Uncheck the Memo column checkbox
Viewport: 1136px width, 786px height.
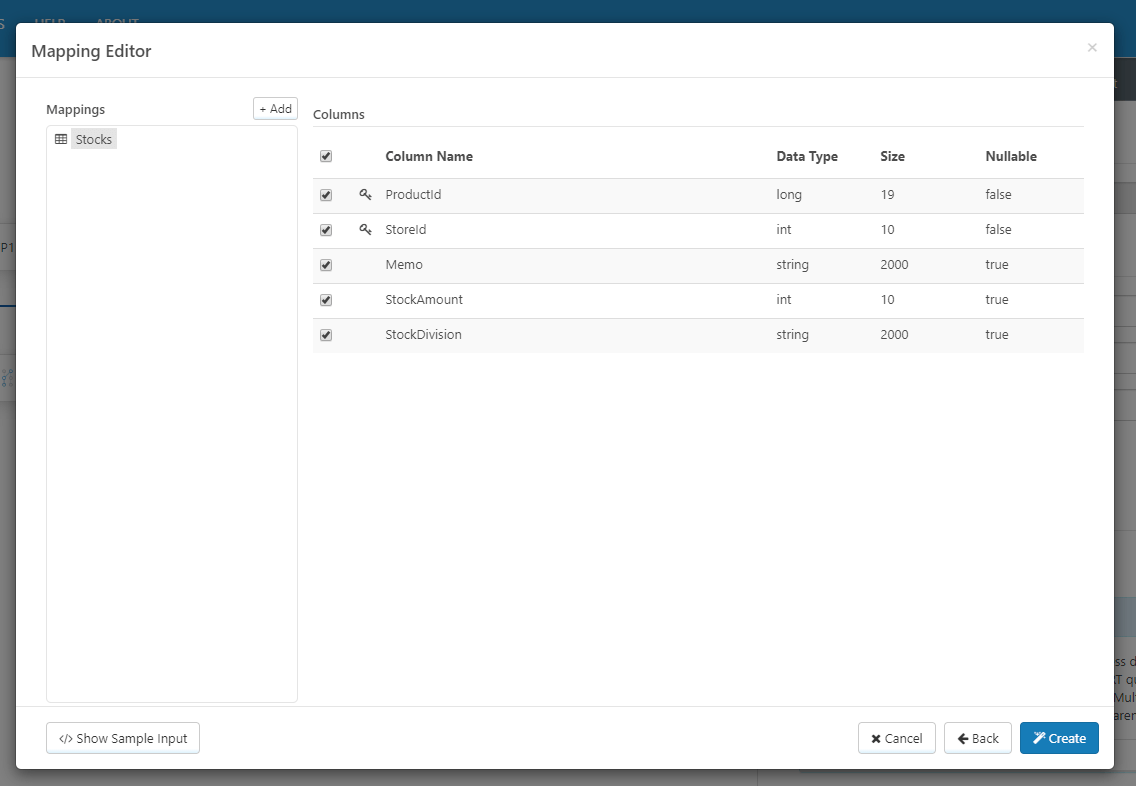pos(326,265)
